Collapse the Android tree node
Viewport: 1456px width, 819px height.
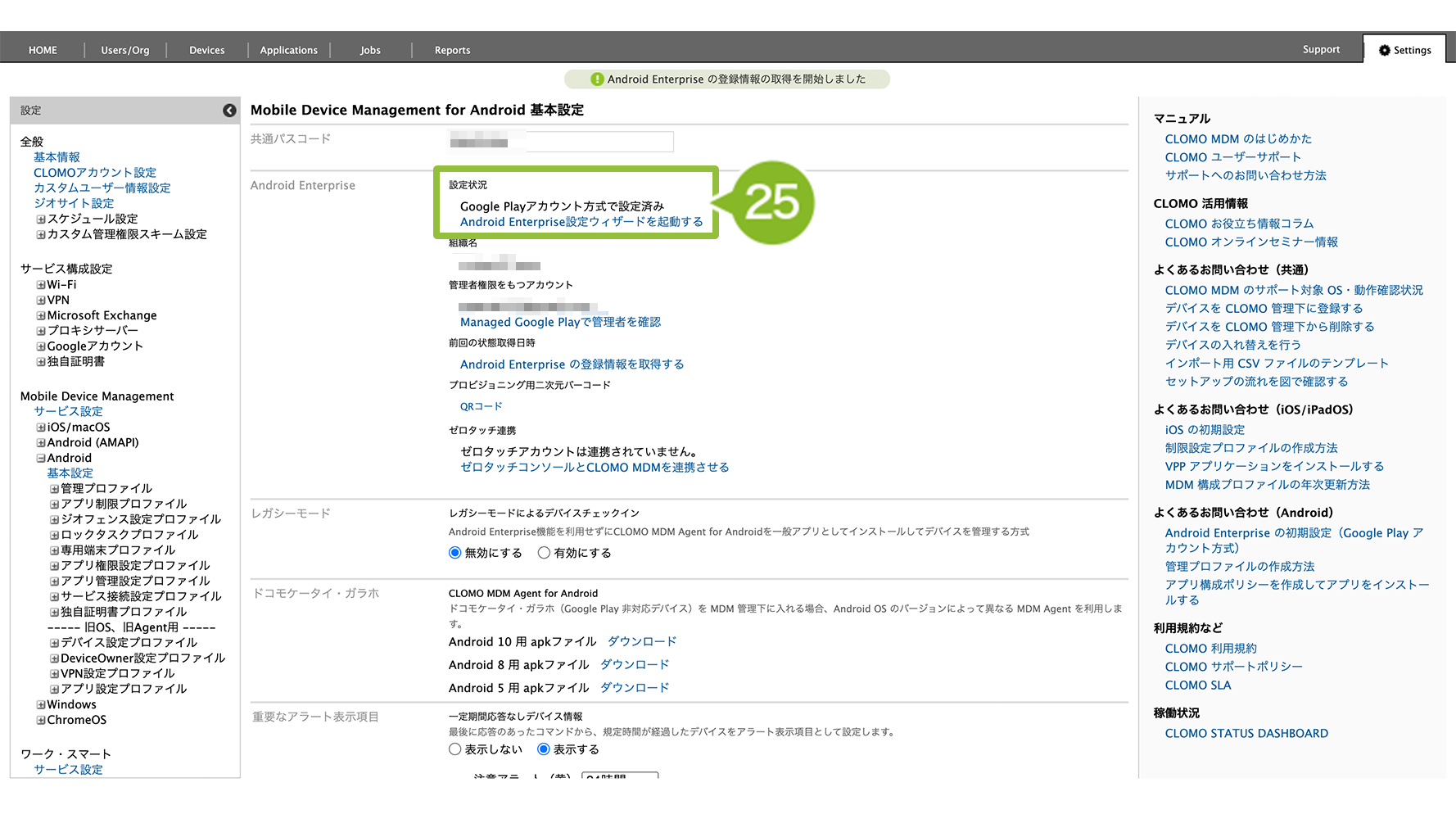pyautogui.click(x=41, y=459)
